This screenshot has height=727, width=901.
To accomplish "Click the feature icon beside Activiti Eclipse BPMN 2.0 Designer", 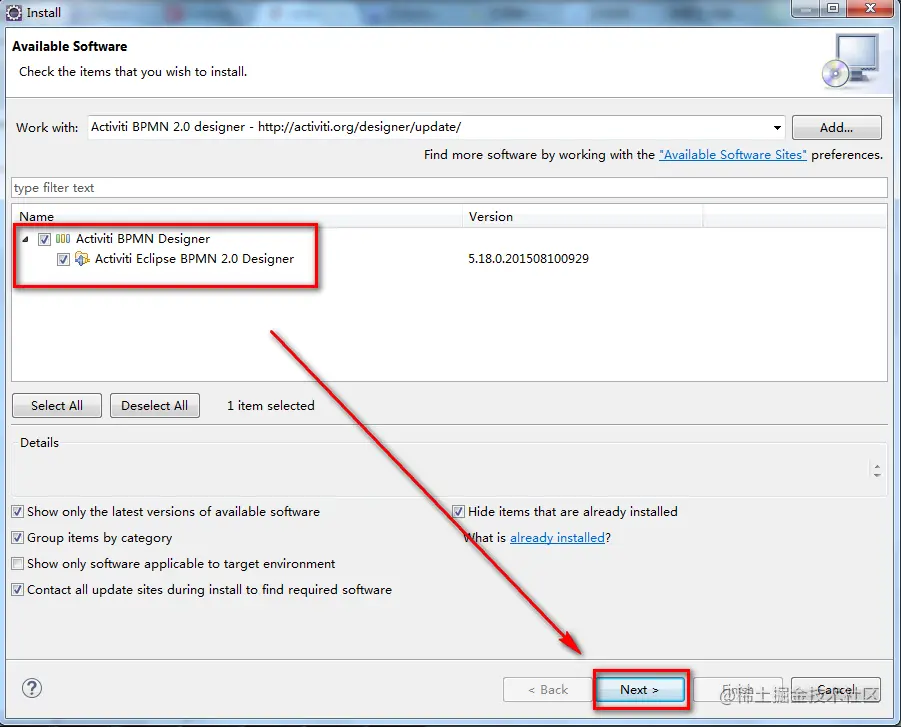I will click(x=82, y=259).
